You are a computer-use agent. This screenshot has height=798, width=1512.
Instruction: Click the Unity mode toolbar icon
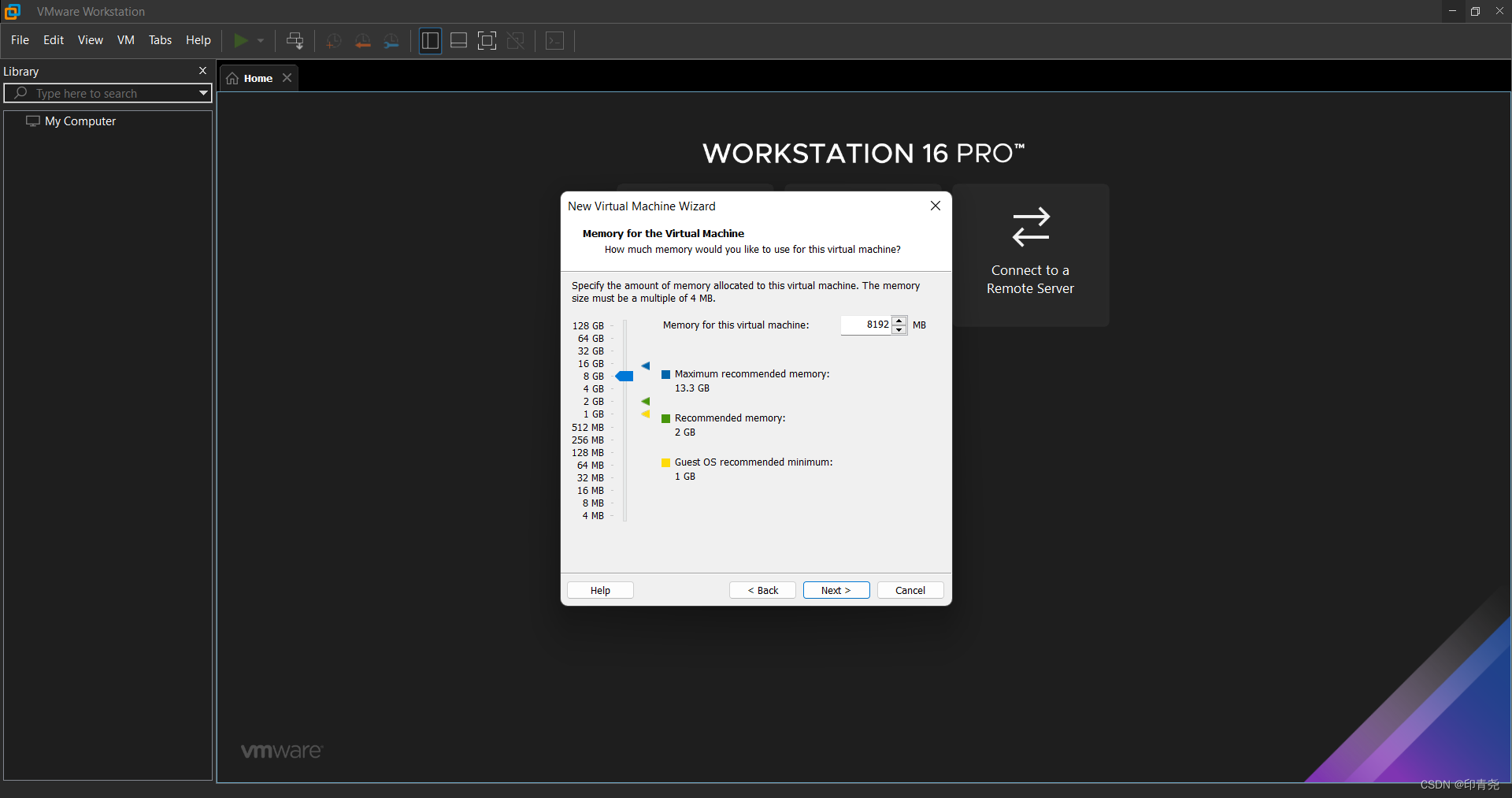pos(516,41)
